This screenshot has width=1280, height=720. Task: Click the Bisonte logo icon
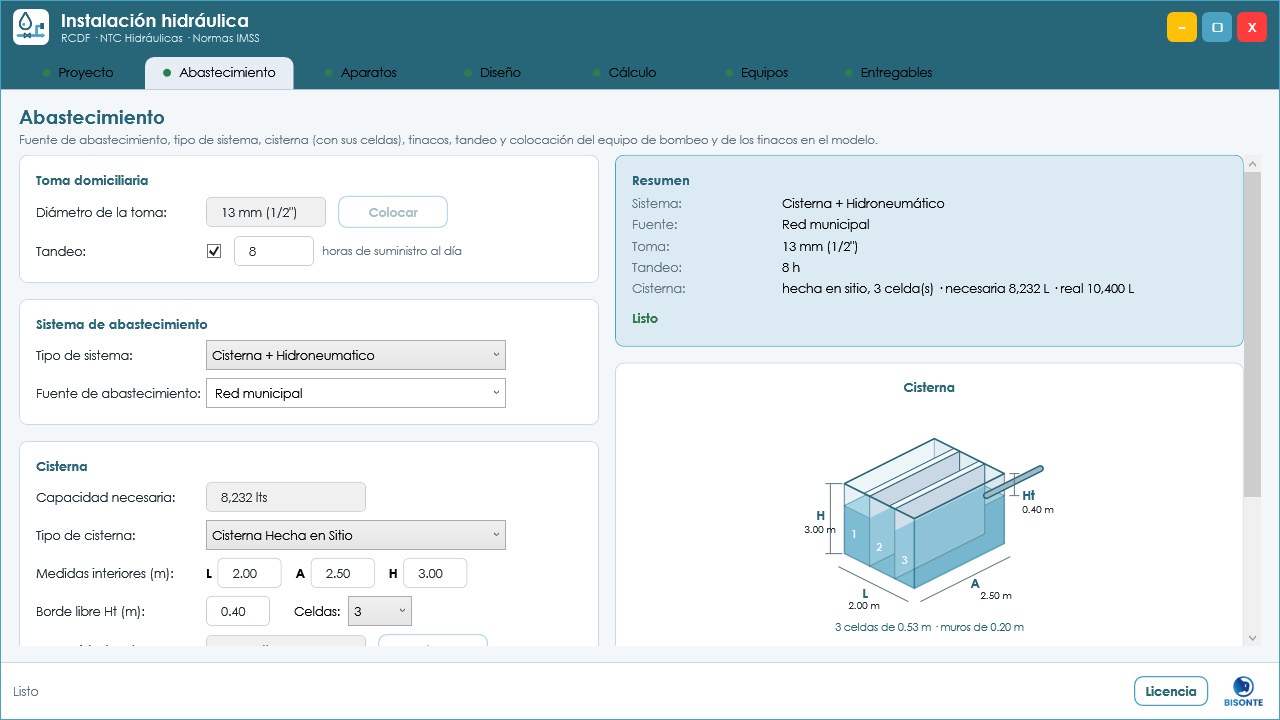click(x=1243, y=691)
